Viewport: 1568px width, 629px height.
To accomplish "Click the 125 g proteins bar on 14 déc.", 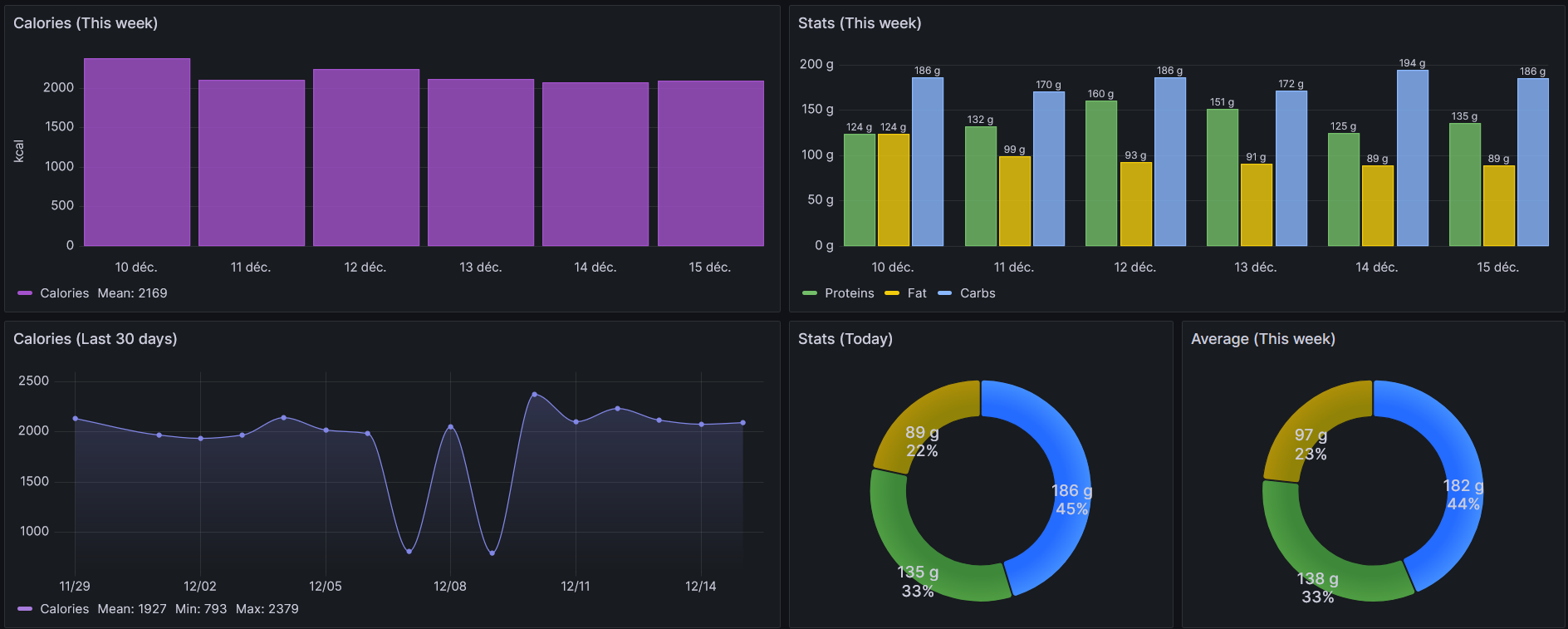I will click(1344, 189).
